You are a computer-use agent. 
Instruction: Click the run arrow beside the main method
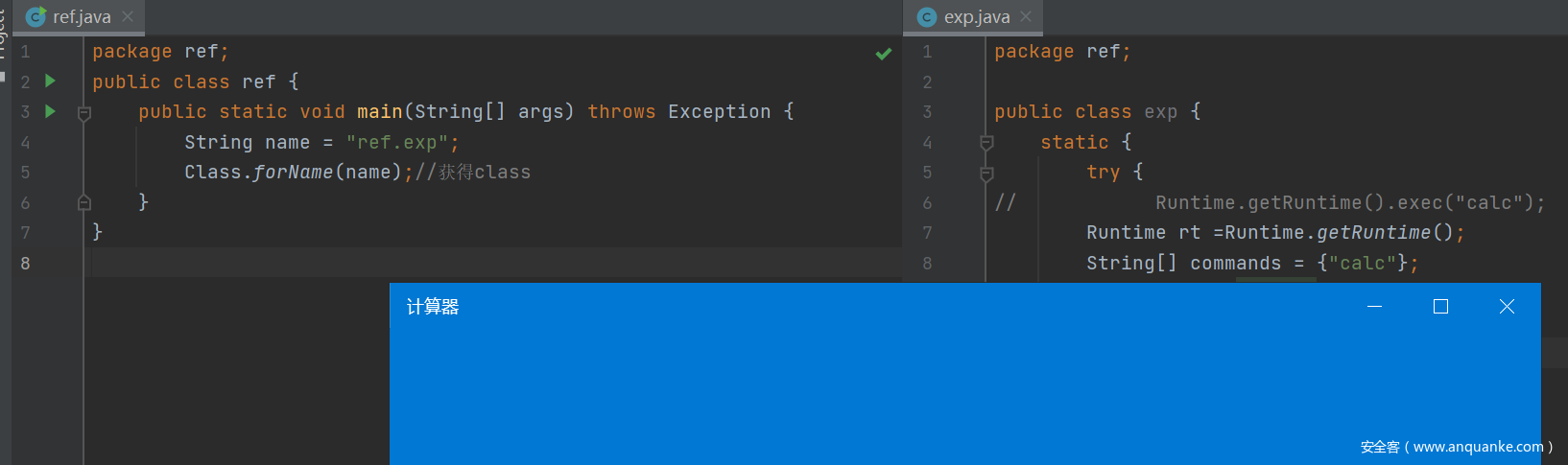[51, 111]
